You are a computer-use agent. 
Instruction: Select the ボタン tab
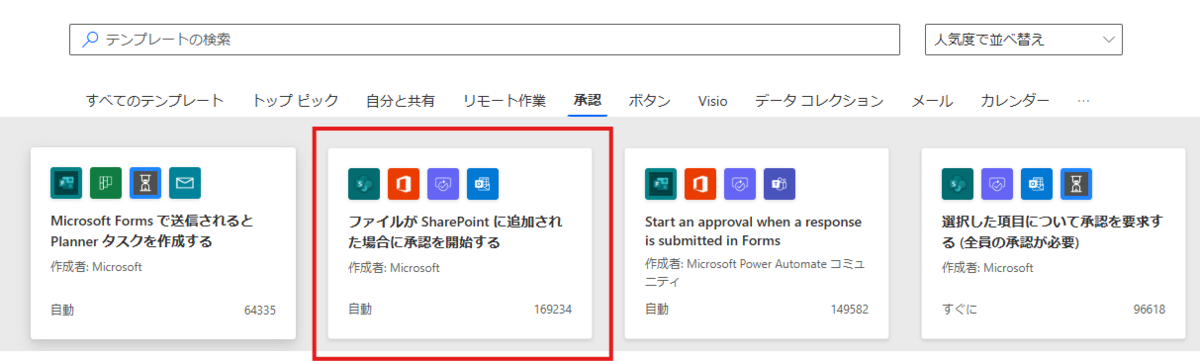pos(649,100)
